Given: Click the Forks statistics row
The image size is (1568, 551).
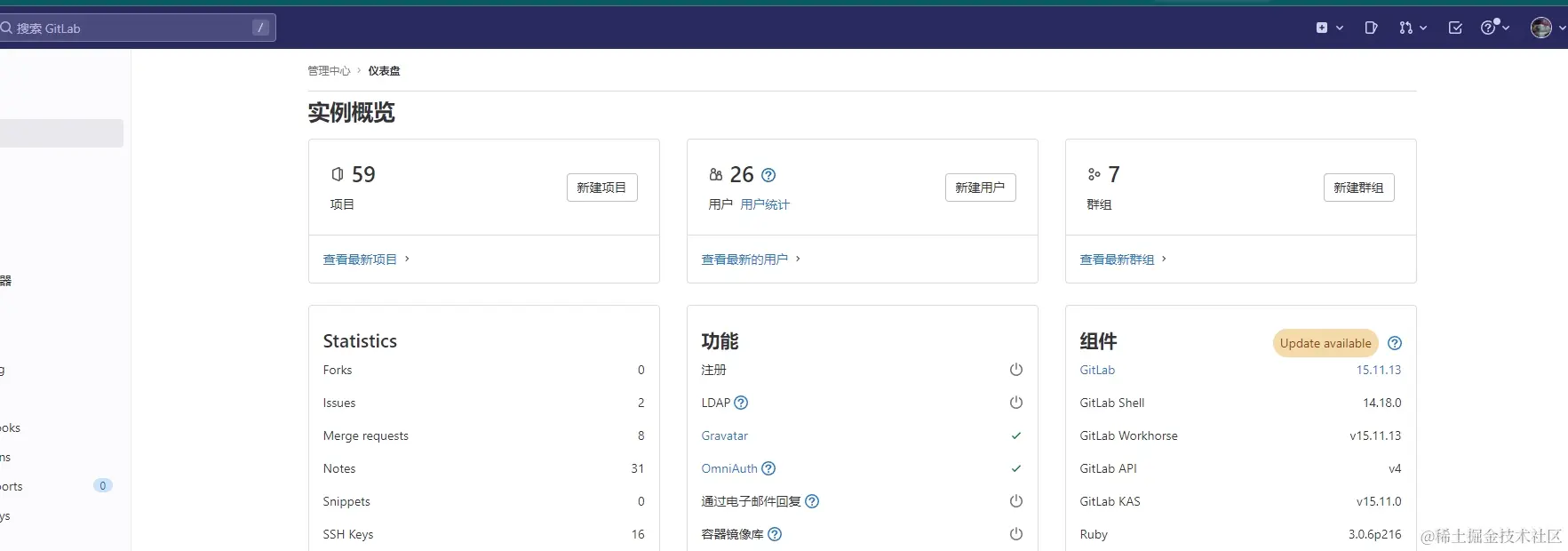Looking at the screenshot, I should 484,370.
